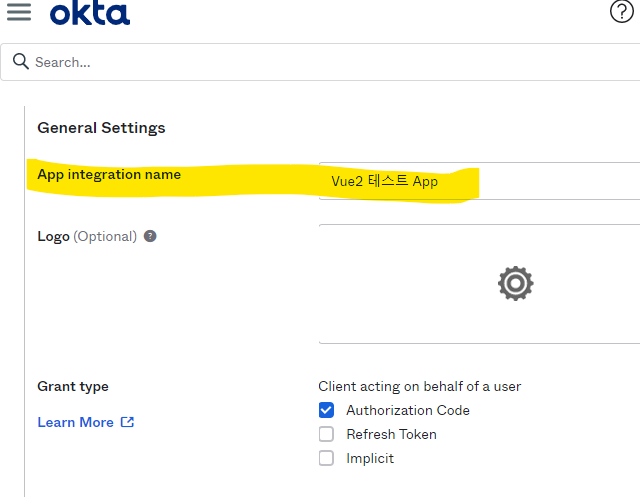This screenshot has height=497, width=640.
Task: Open the help question mark icon
Action: point(622,11)
